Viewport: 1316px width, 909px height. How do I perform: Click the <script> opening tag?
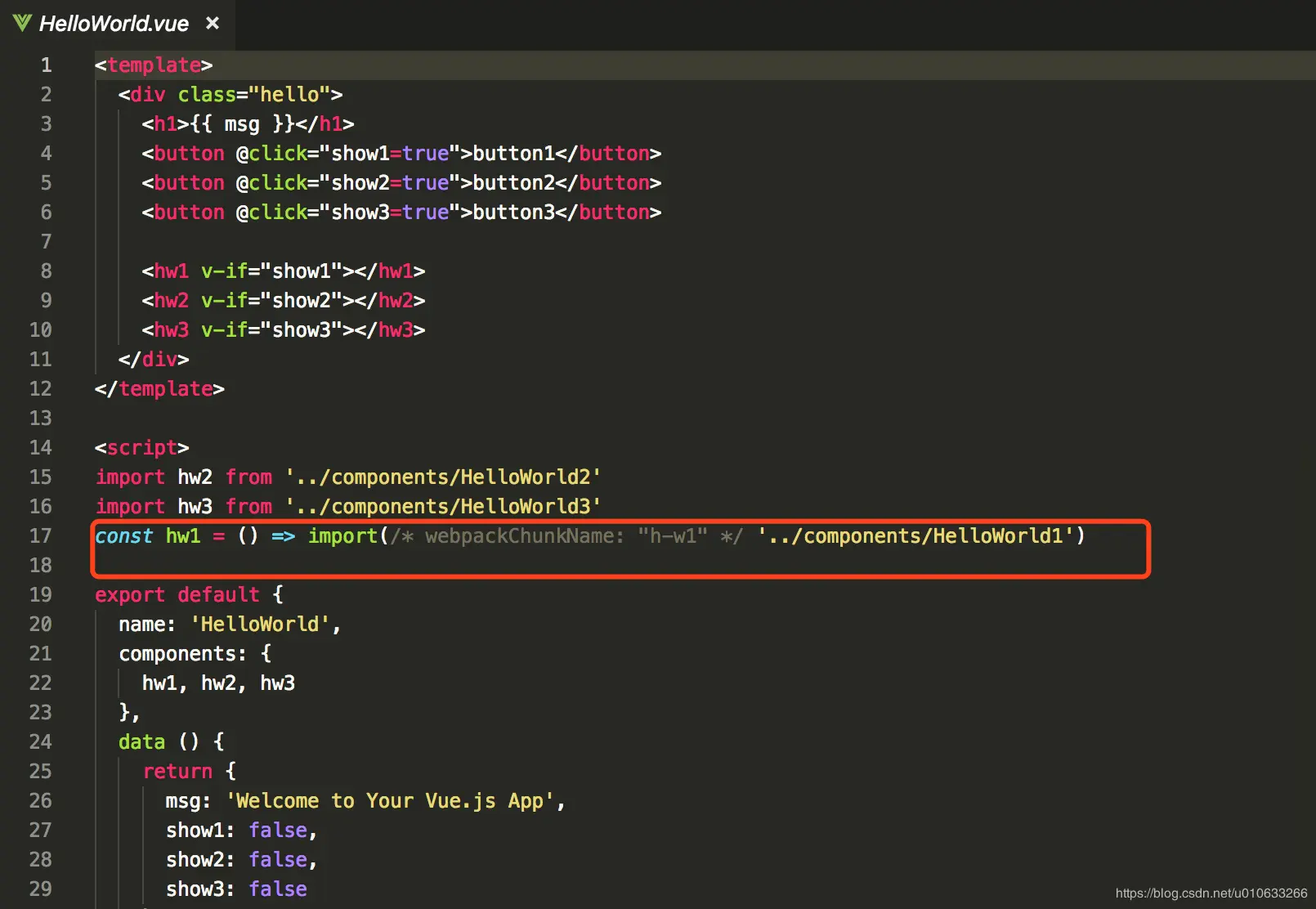pos(142,448)
